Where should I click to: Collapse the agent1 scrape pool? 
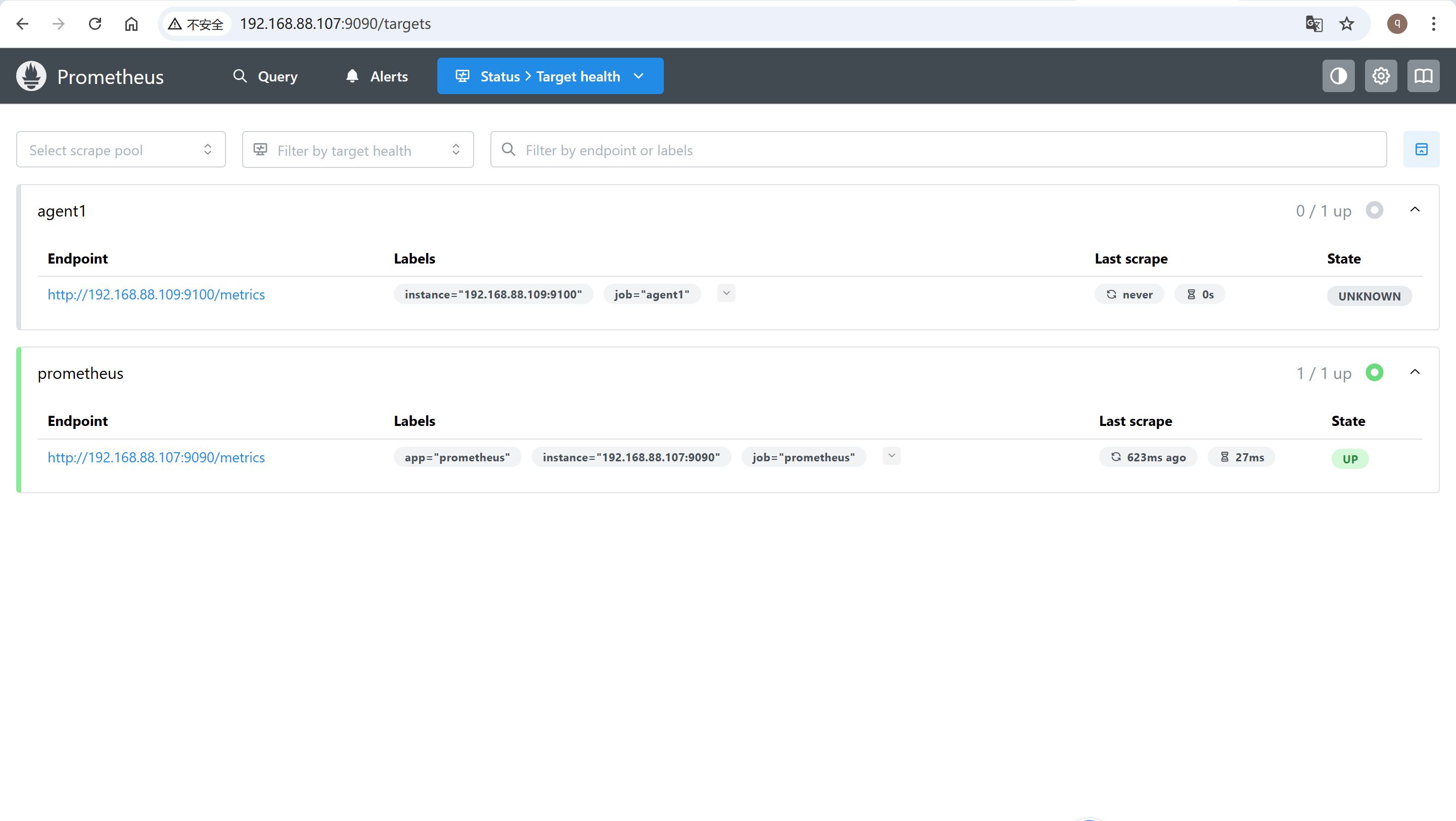click(1415, 210)
